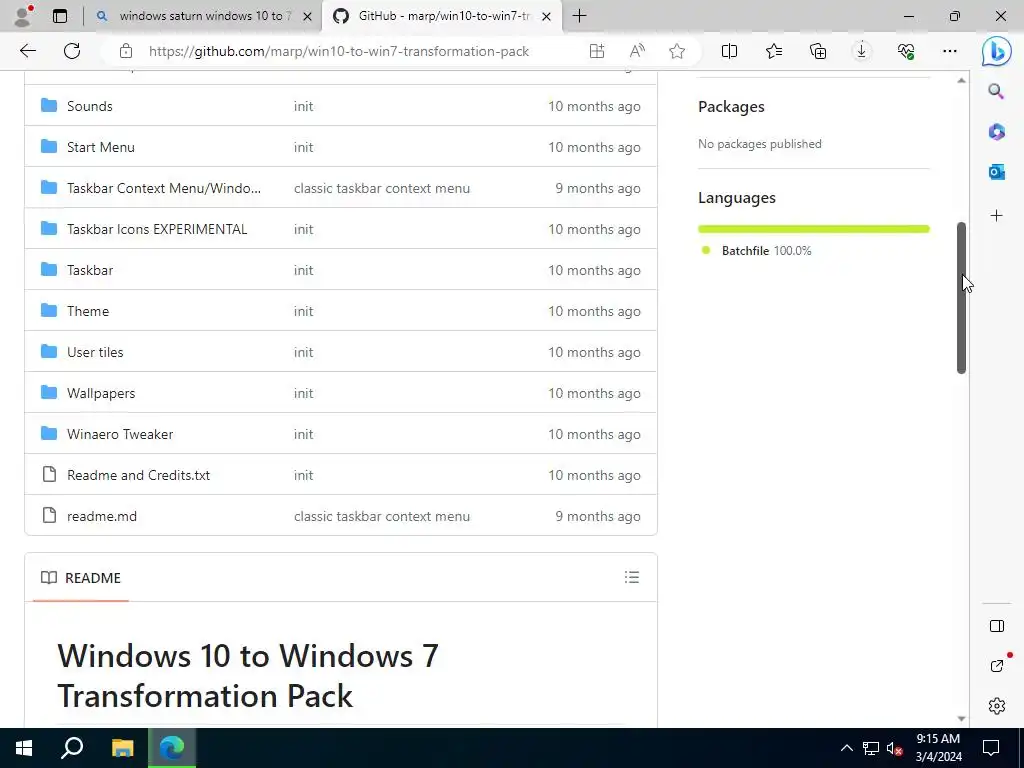Viewport: 1024px width, 768px height.
Task: Open readme.md file
Action: pyautogui.click(x=102, y=517)
